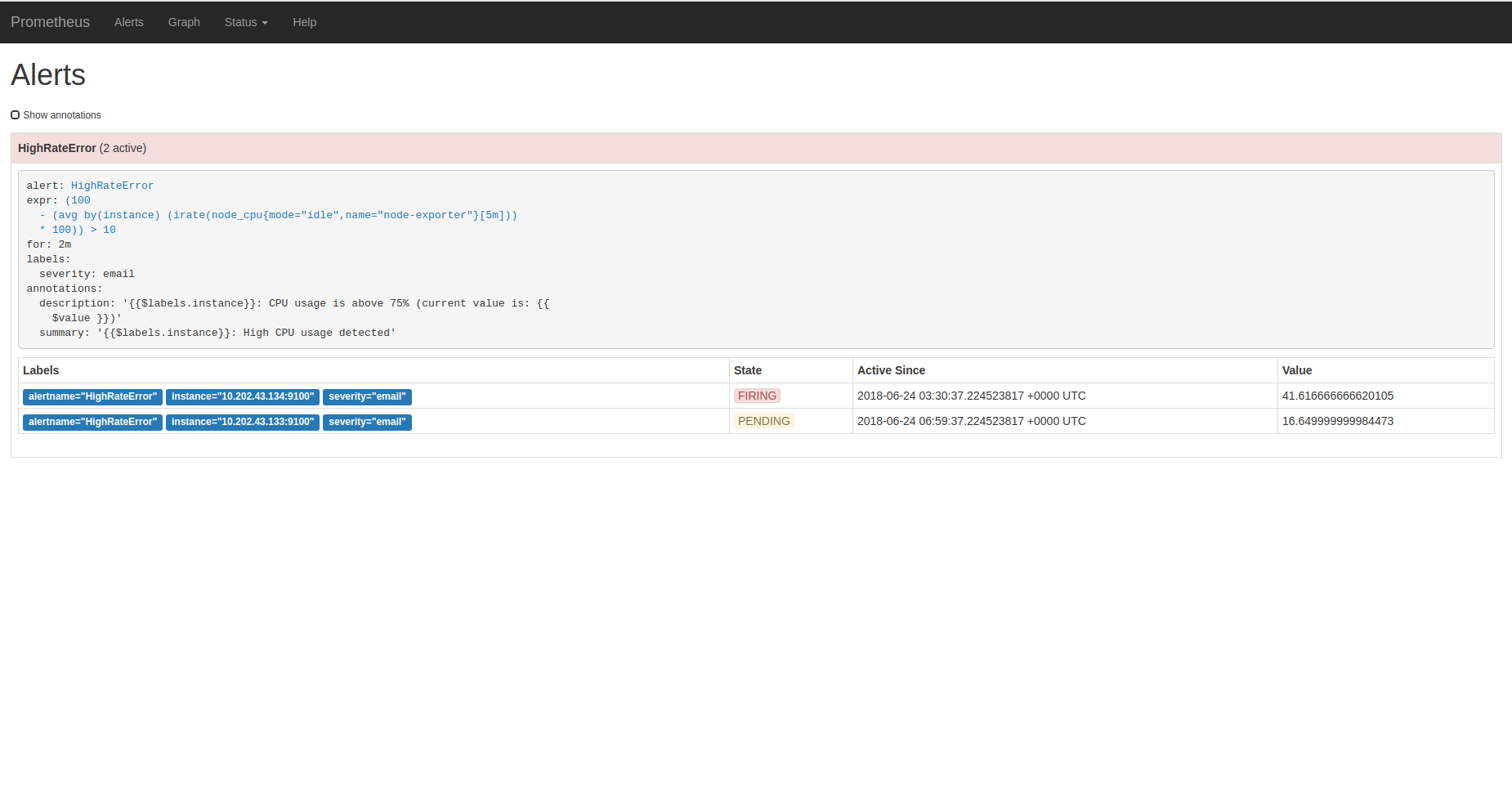Collapse the HighRateError (2 active) alert group
Viewport: 1512px width, 810px height.
coord(82,148)
